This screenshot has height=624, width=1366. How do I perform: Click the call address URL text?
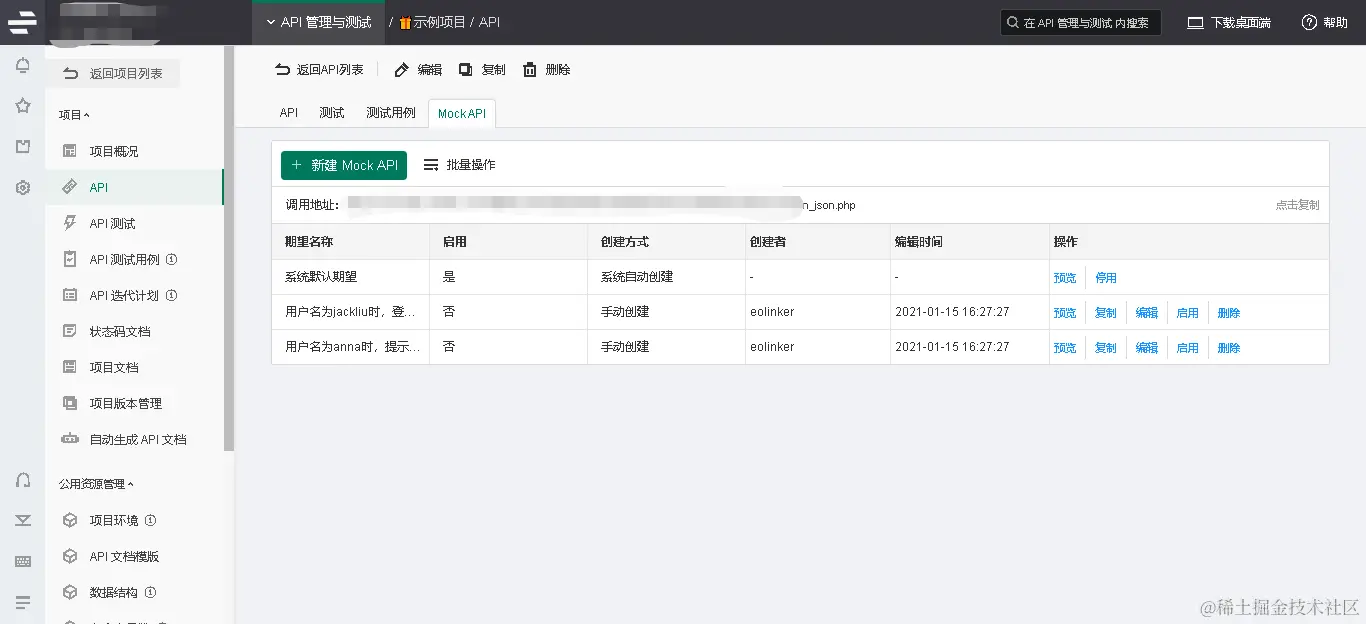point(600,205)
